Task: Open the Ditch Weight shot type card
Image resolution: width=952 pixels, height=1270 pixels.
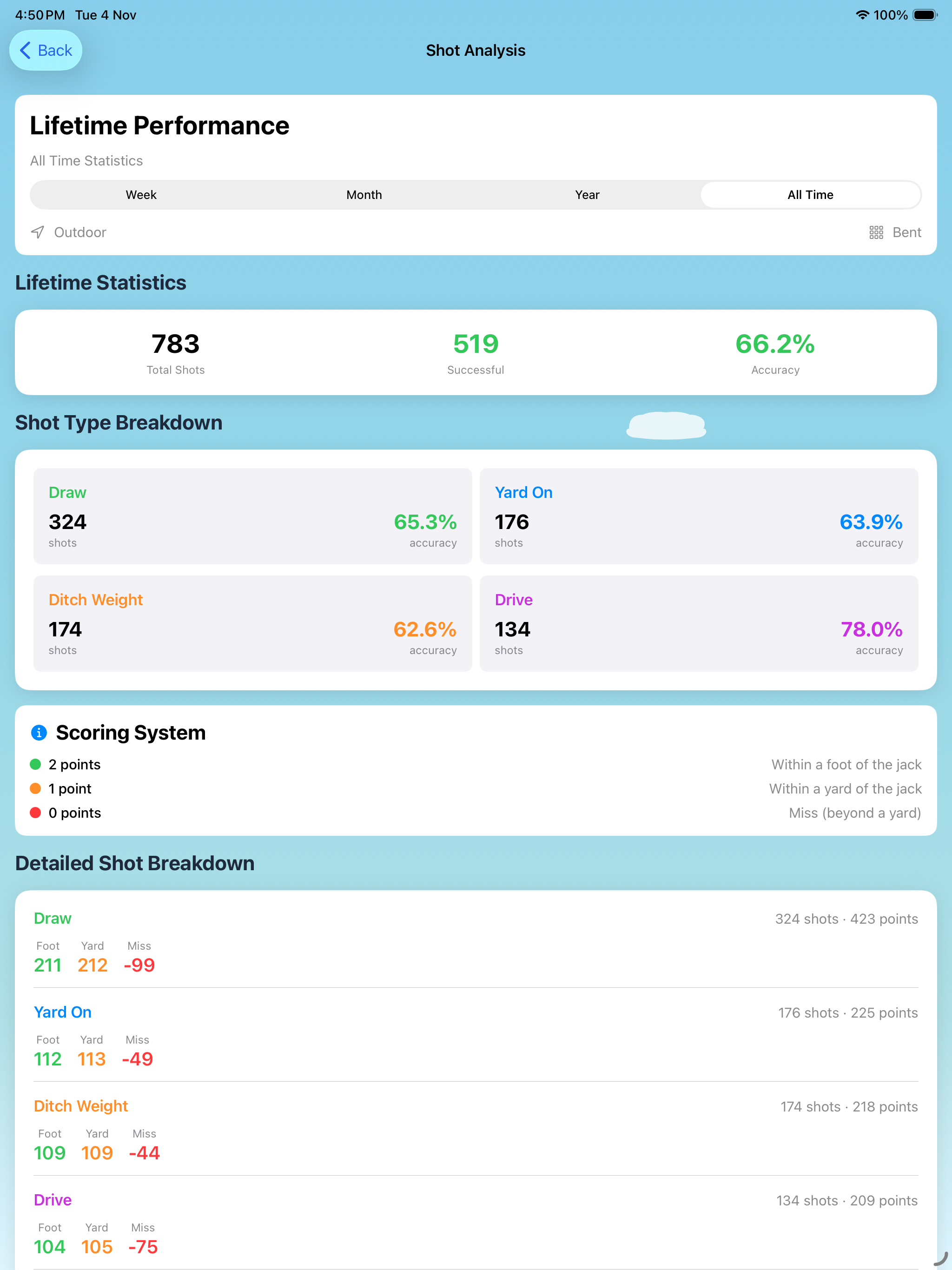Action: pos(252,623)
